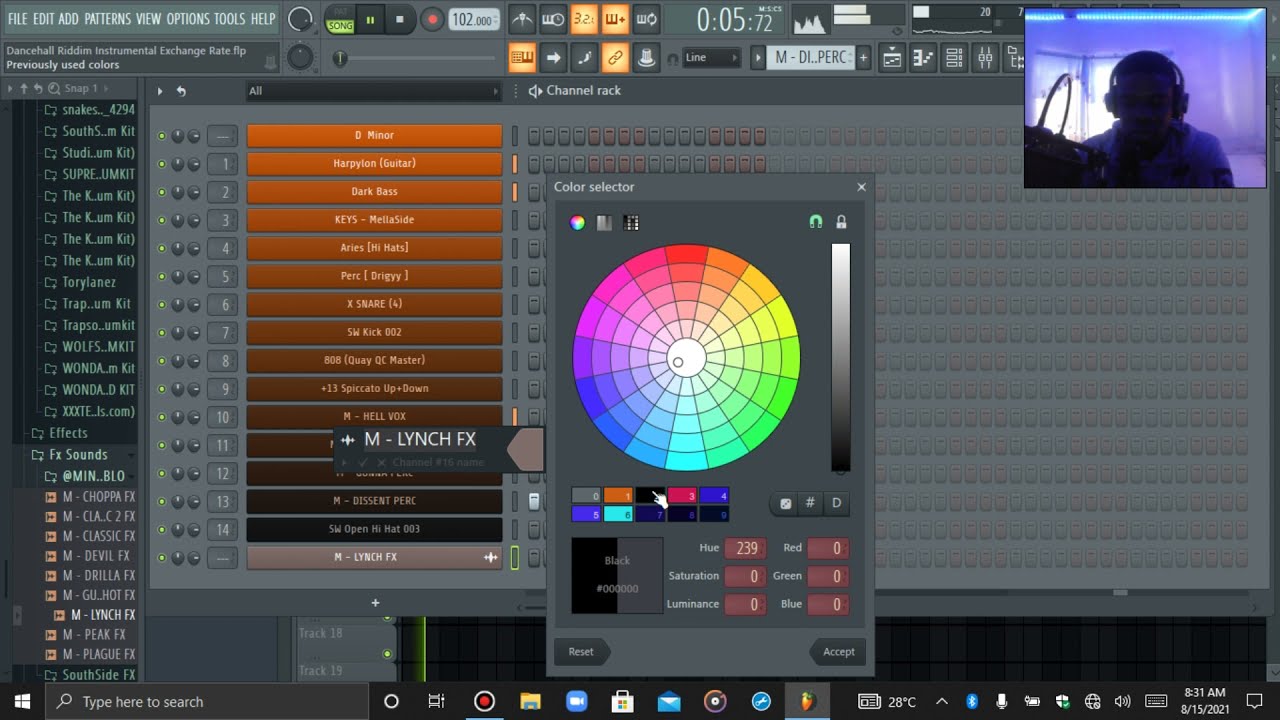Click the Saturation value field
The width and height of the screenshot is (1280, 720).
(x=745, y=576)
